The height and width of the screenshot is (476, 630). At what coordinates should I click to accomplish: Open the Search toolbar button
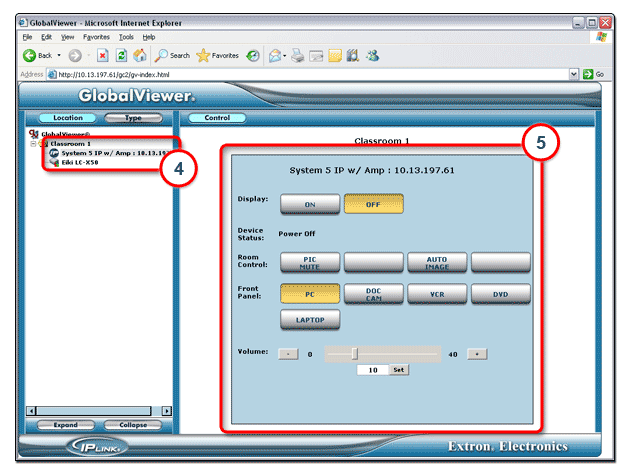click(172, 55)
